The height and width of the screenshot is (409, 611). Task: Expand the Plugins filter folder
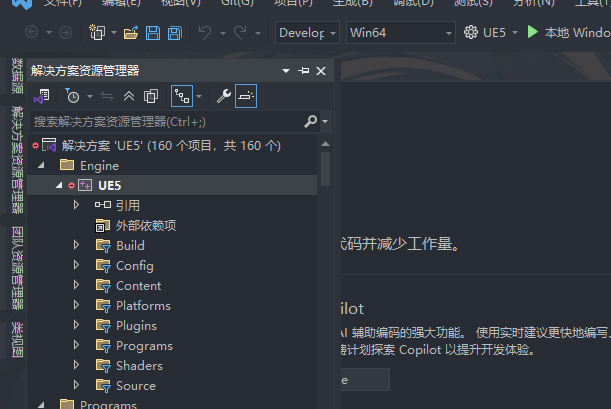[x=76, y=325]
